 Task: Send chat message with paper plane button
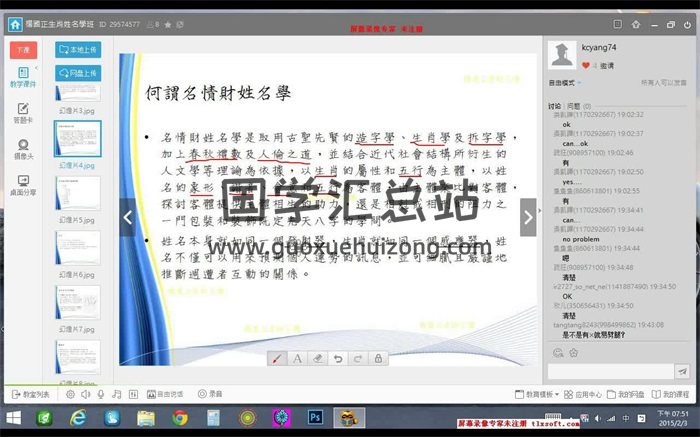[682, 371]
